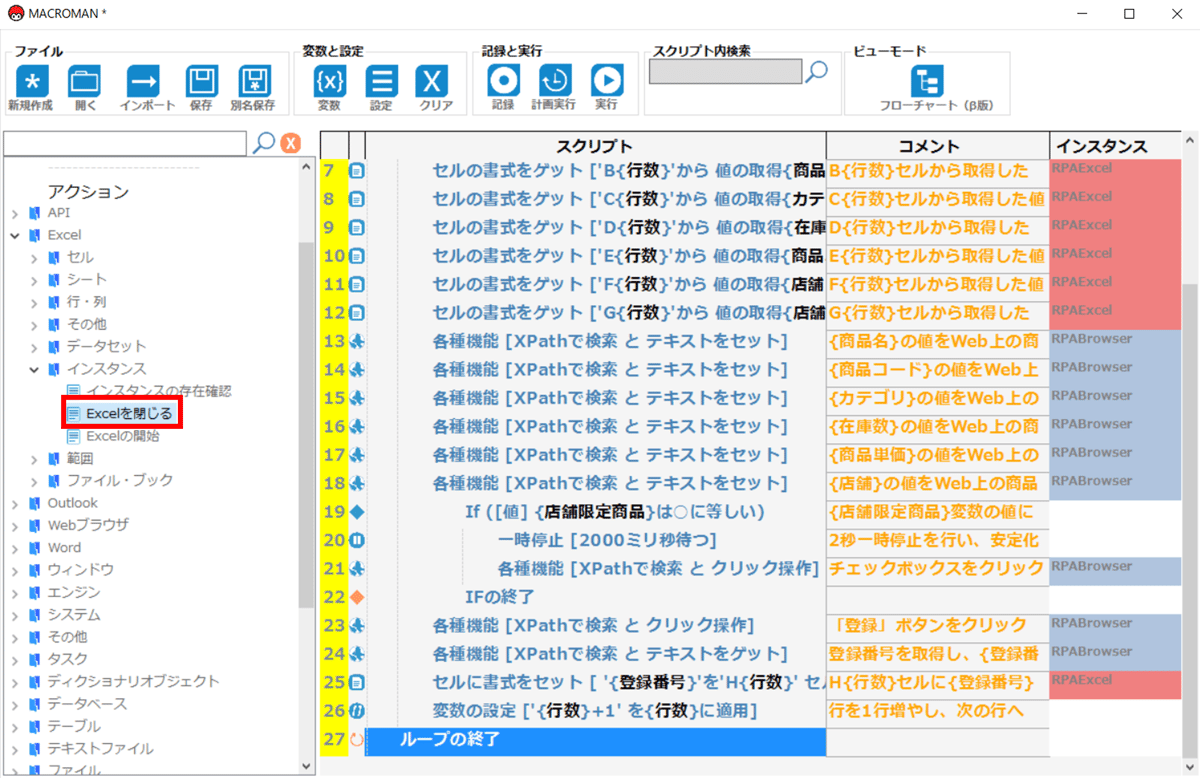The width and height of the screenshot is (1200, 778).
Task: Collapse the Excel tree node
Action: coord(15,235)
